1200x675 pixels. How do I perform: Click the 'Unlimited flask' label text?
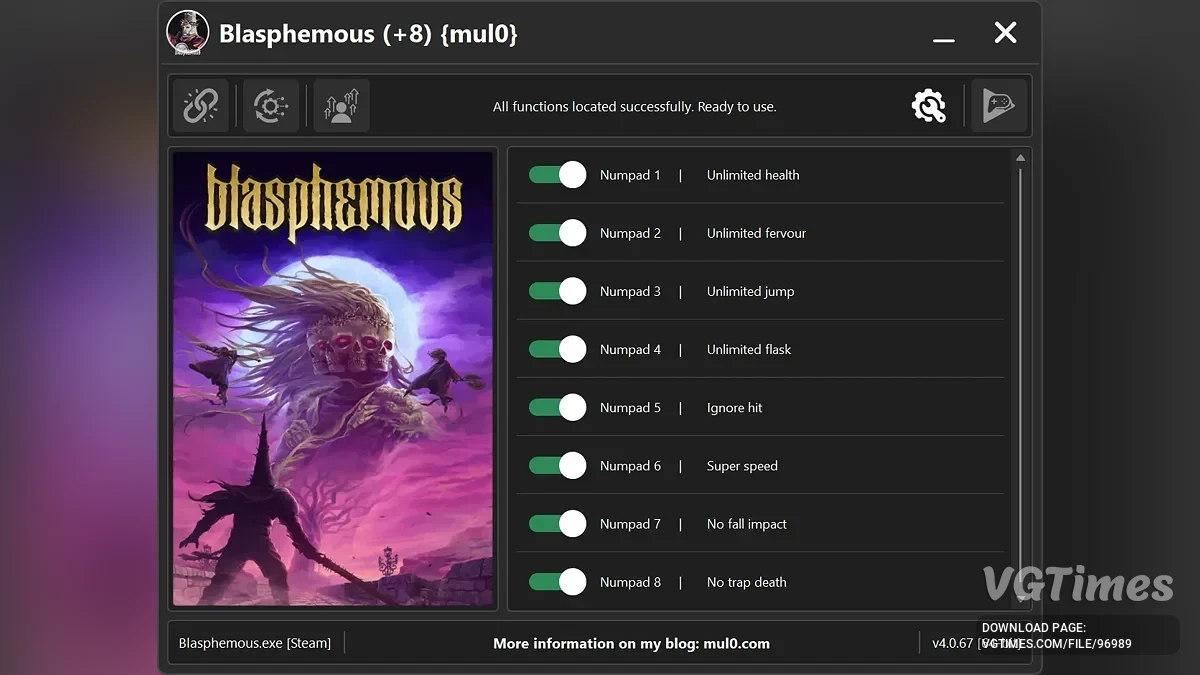click(x=749, y=349)
